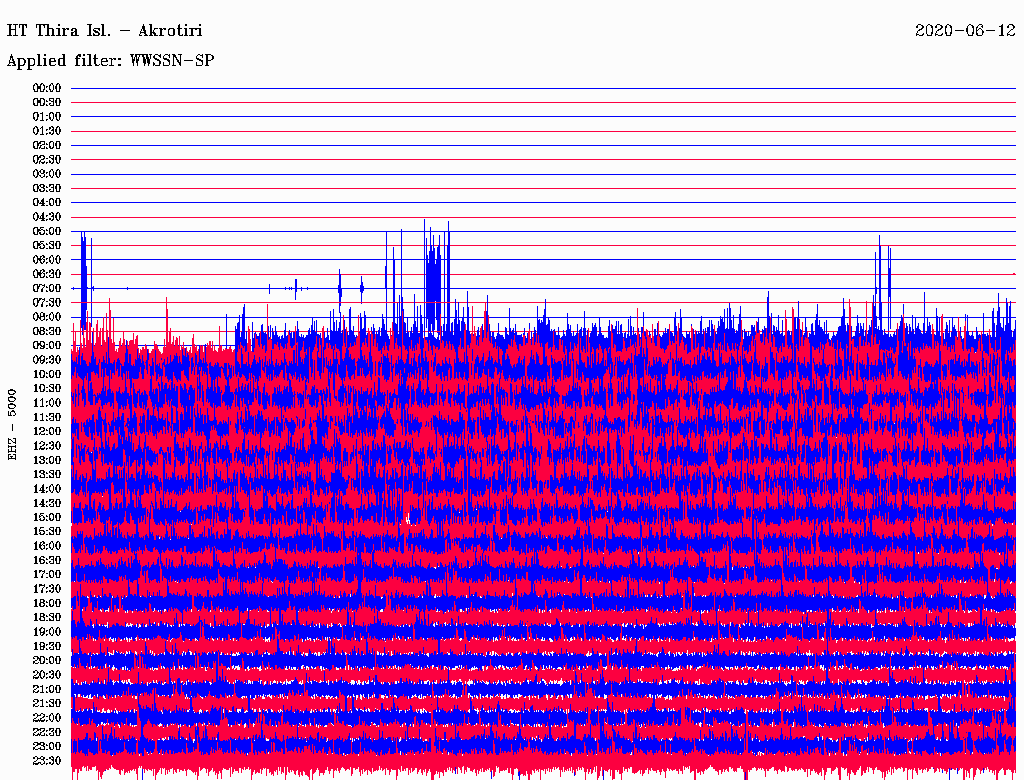
Task: Select the 15:30 time label
Action: pyautogui.click(x=47, y=532)
